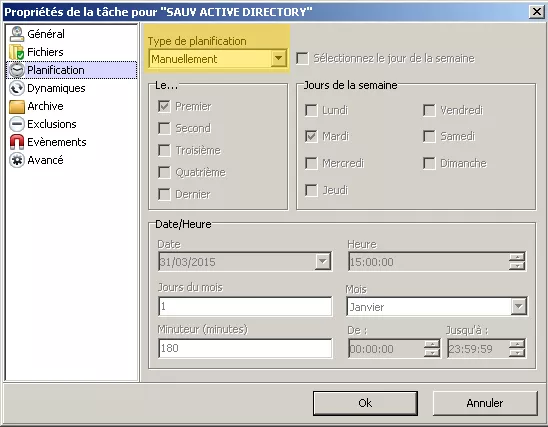Increment the Jusqu'à time spinner
Image resolution: width=548 pixels, height=427 pixels.
(x=517, y=345)
